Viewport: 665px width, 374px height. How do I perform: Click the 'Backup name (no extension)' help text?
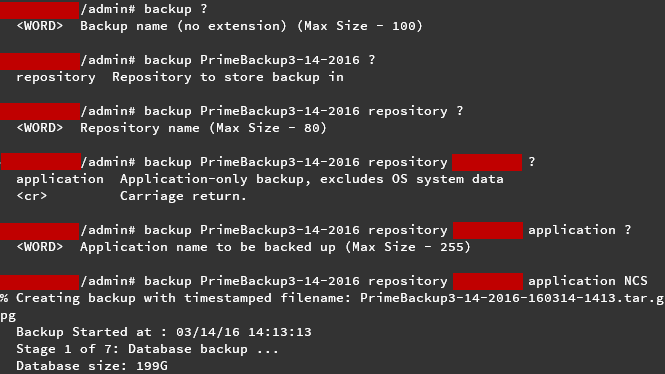point(183,26)
